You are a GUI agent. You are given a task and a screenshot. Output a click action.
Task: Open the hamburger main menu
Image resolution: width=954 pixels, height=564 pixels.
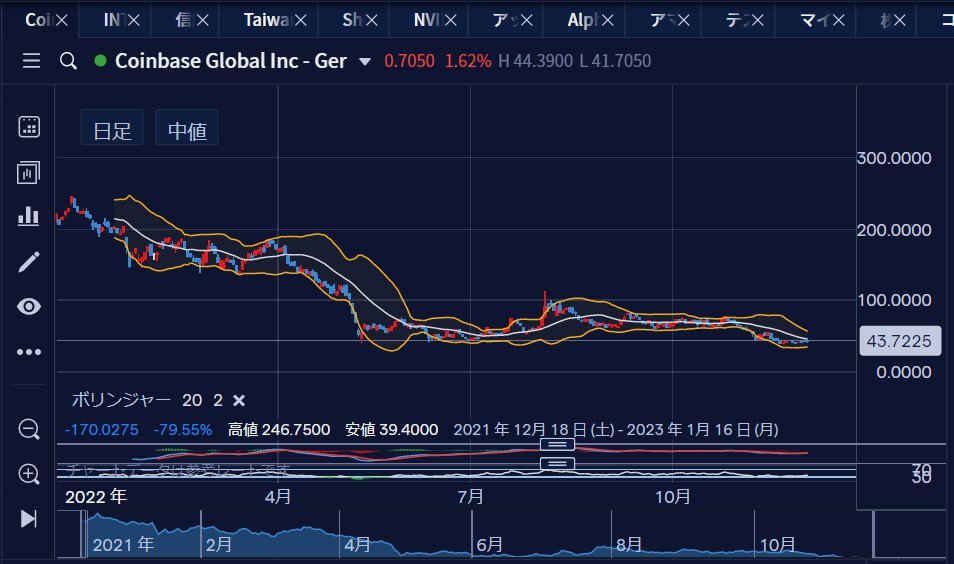click(31, 61)
